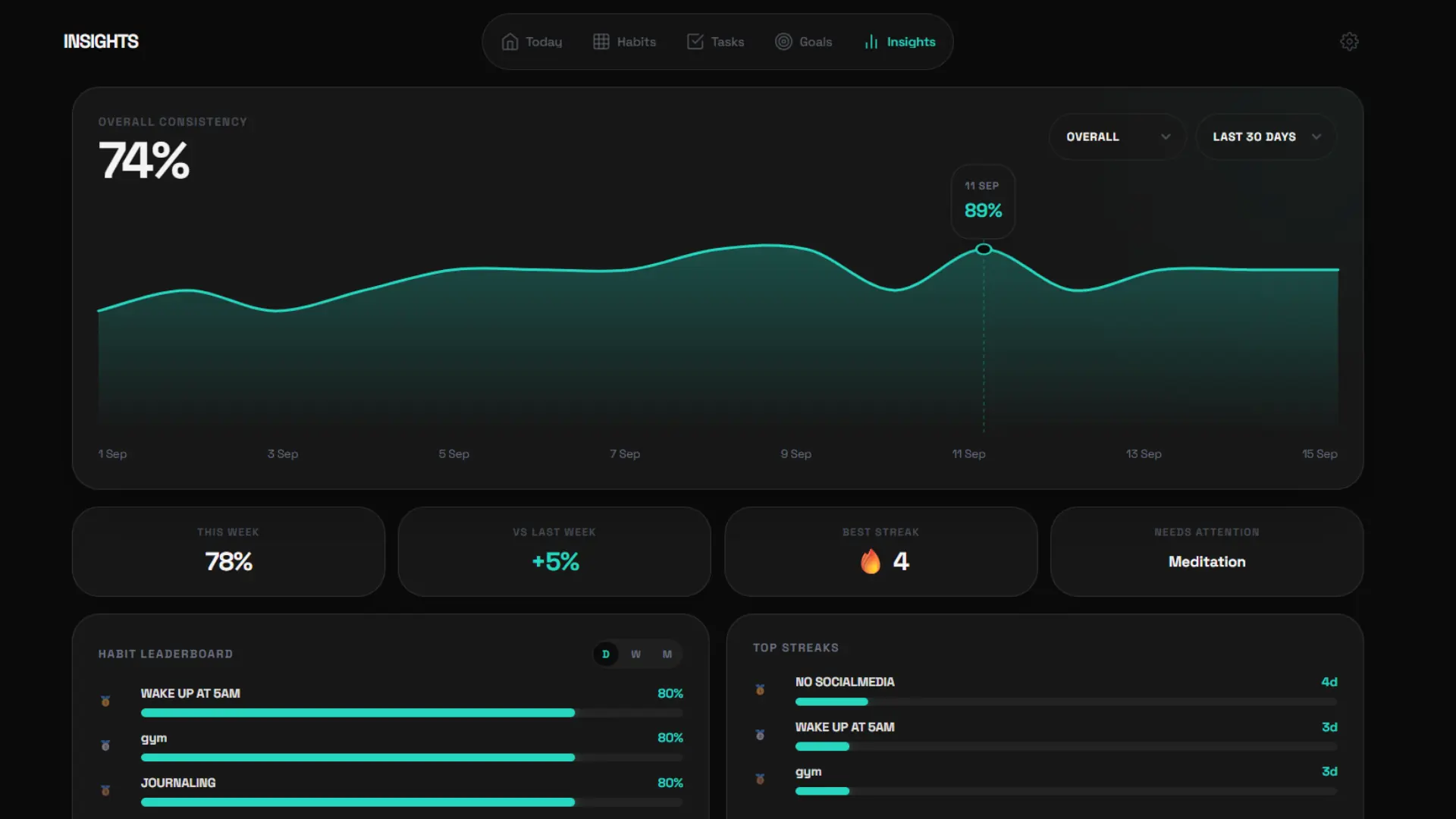This screenshot has height=819, width=1456.
Task: Click the VS LAST WEEK +5% card
Action: coord(554,551)
